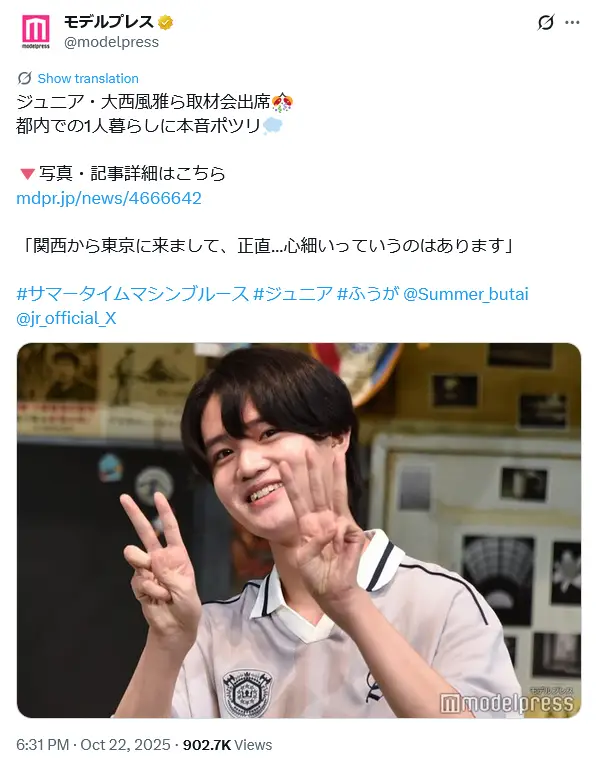Open the mdpr.jp/news/4666642 link
598x771 pixels.
click(109, 198)
